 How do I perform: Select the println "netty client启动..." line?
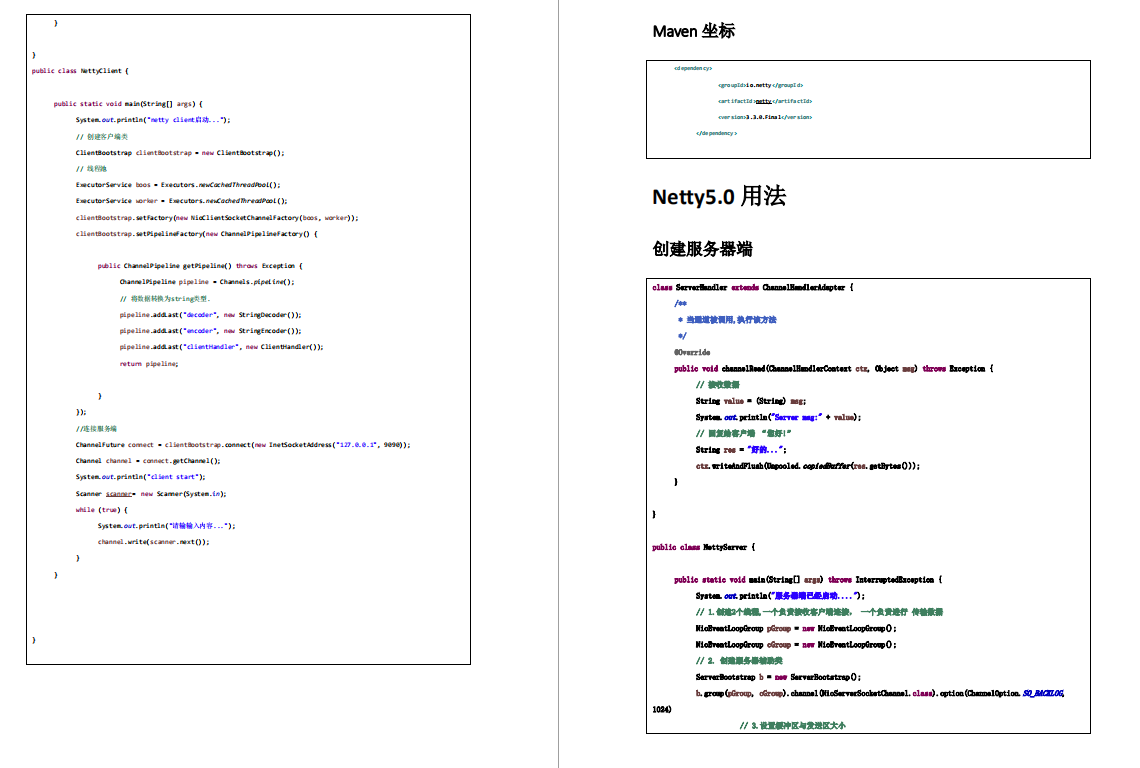(x=153, y=120)
